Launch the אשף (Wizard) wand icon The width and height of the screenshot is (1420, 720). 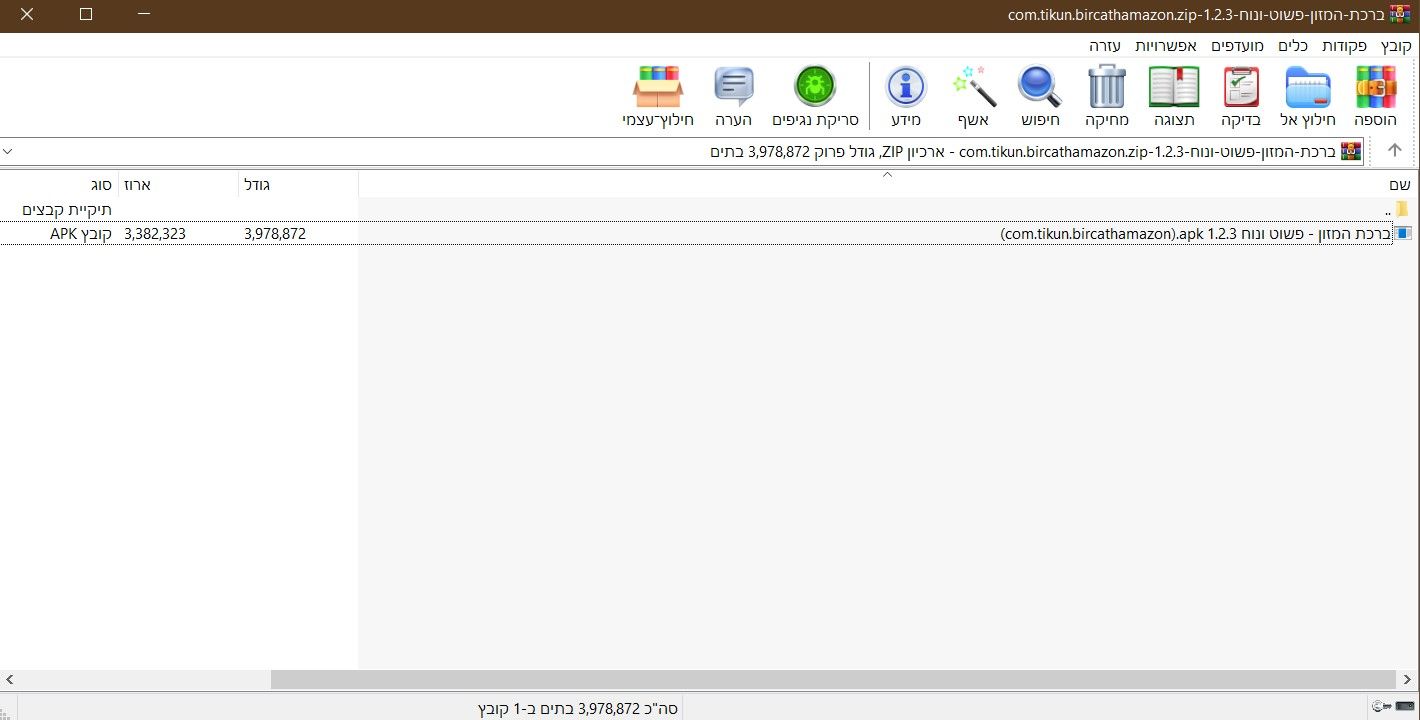point(974,88)
